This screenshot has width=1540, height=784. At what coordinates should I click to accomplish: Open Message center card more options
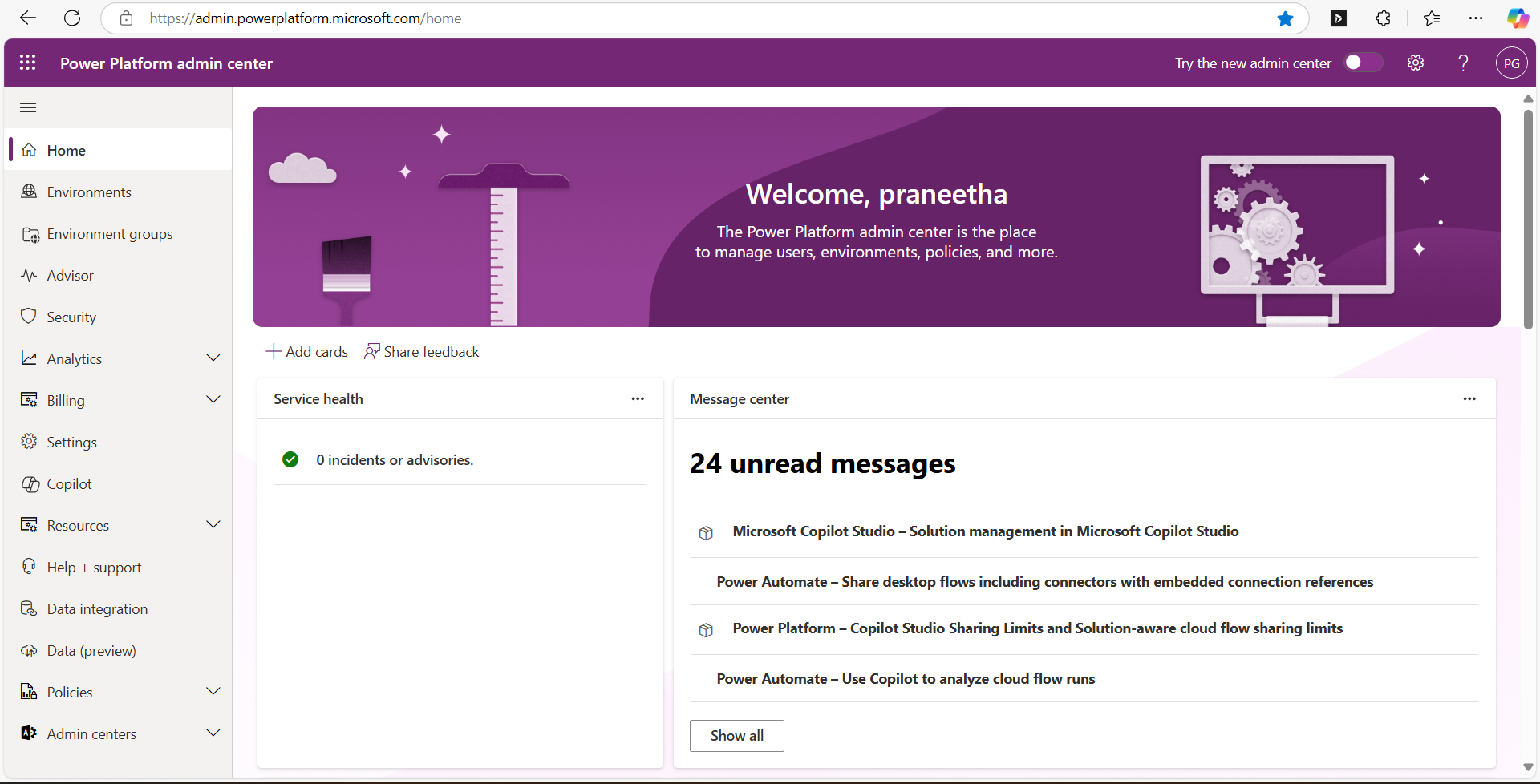(1469, 398)
